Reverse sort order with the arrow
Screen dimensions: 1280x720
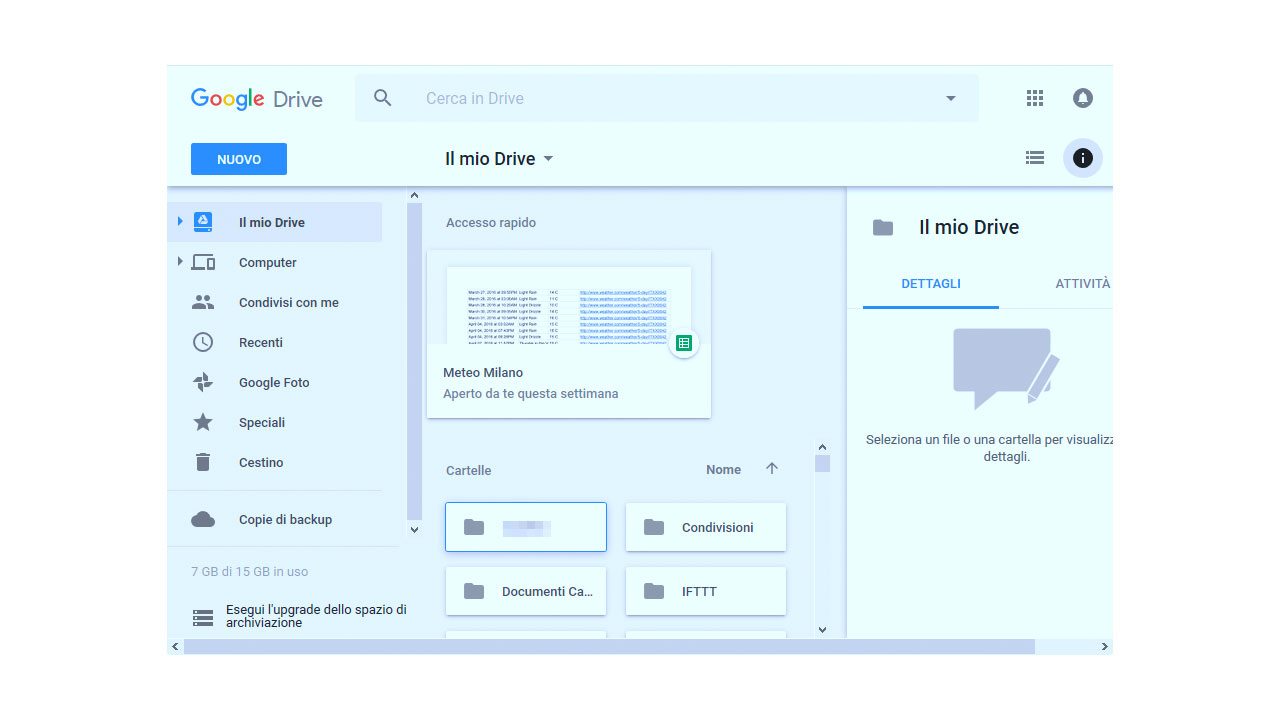[x=771, y=469]
